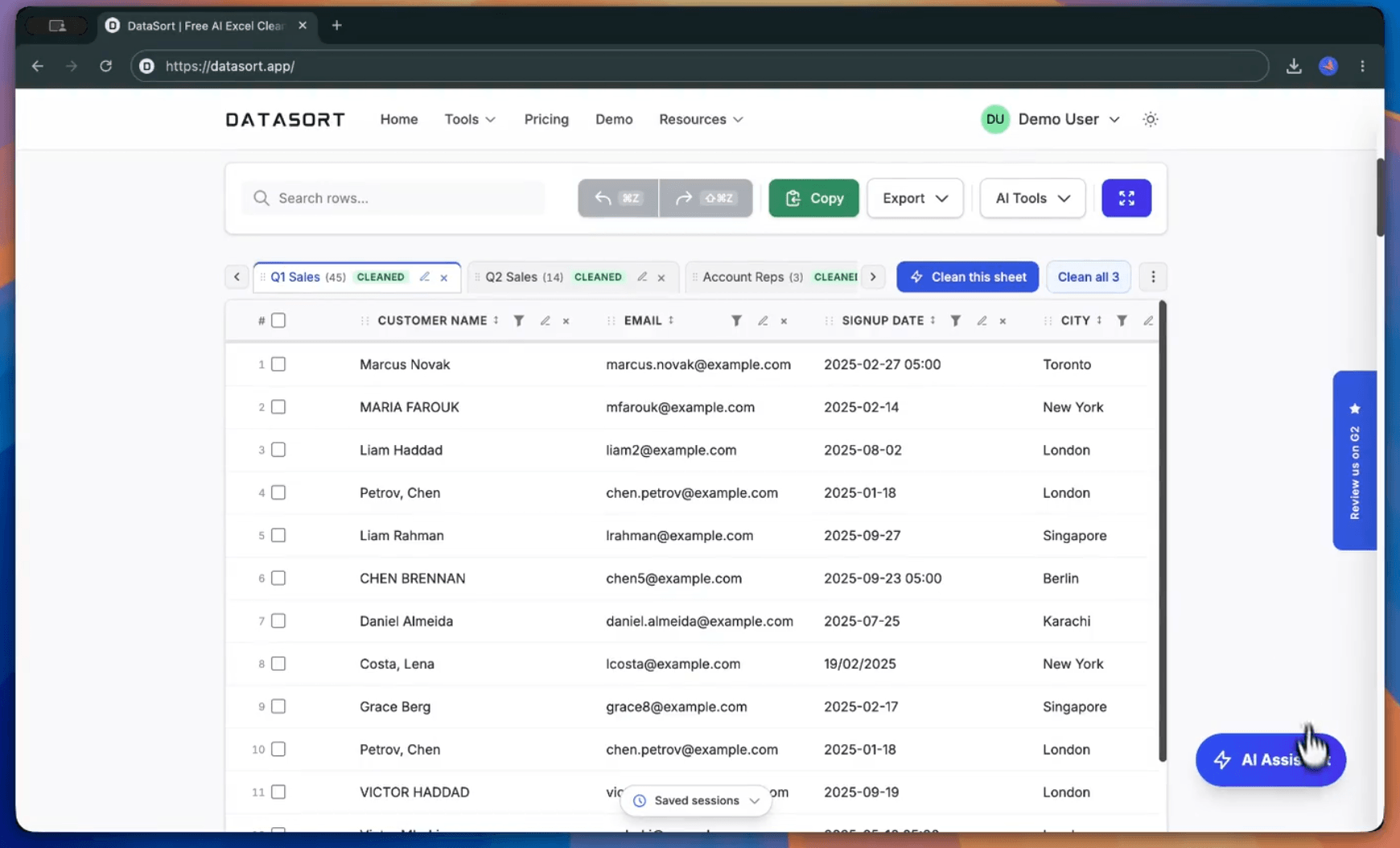The height and width of the screenshot is (848, 1400).
Task: Edit the City column header
Action: coord(1148,320)
